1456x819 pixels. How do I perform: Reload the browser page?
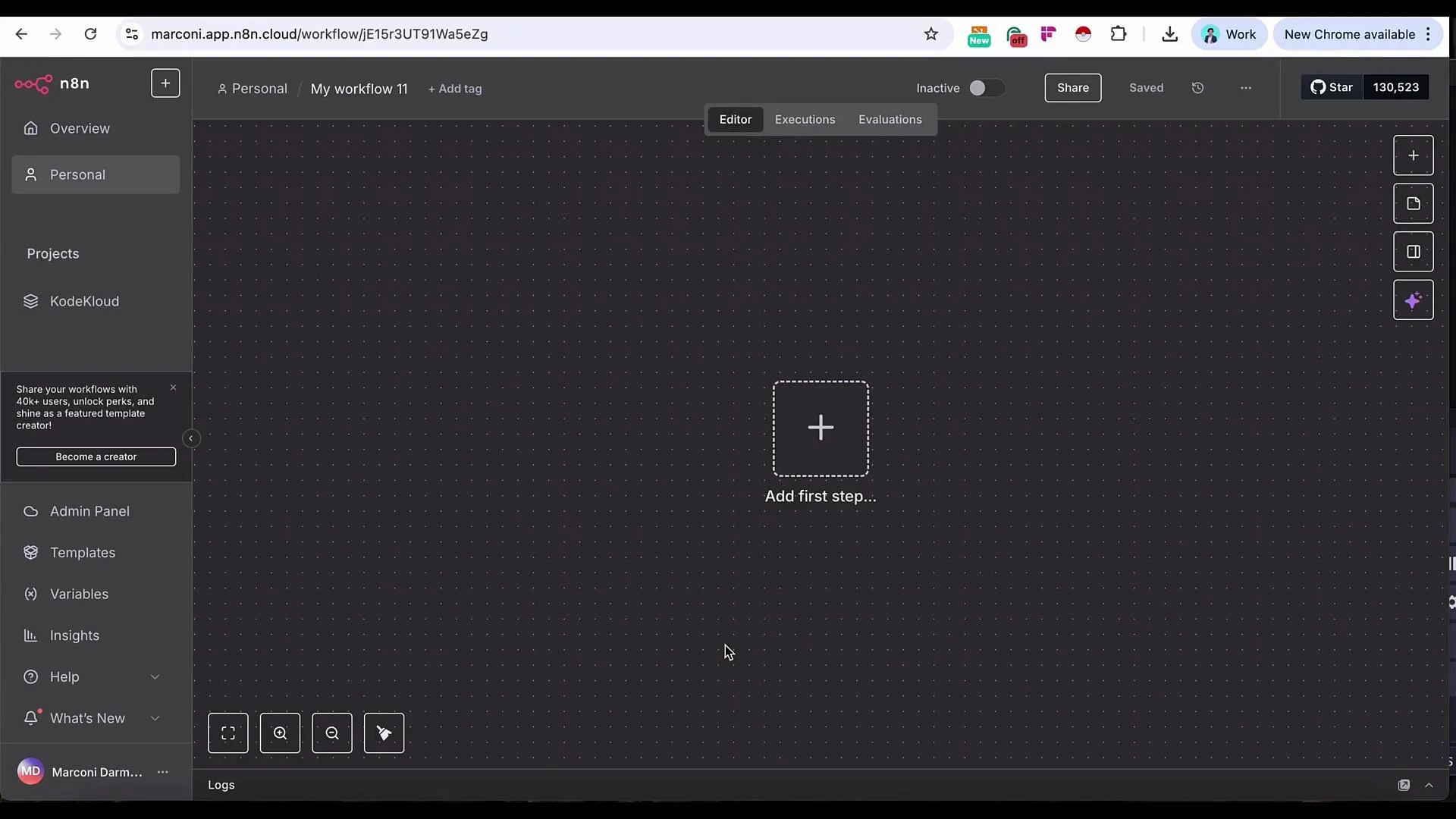coord(90,34)
